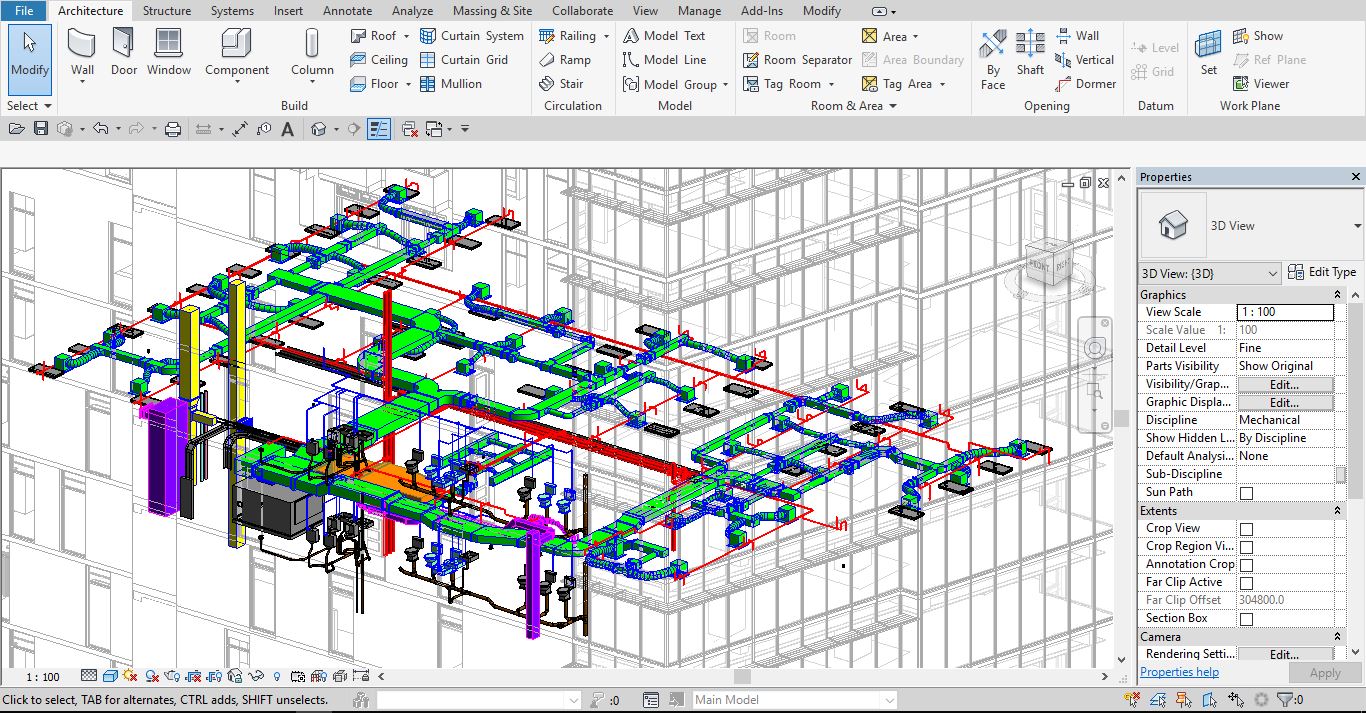The width and height of the screenshot is (1366, 713).
Task: Open the File menu
Action: (x=22, y=11)
